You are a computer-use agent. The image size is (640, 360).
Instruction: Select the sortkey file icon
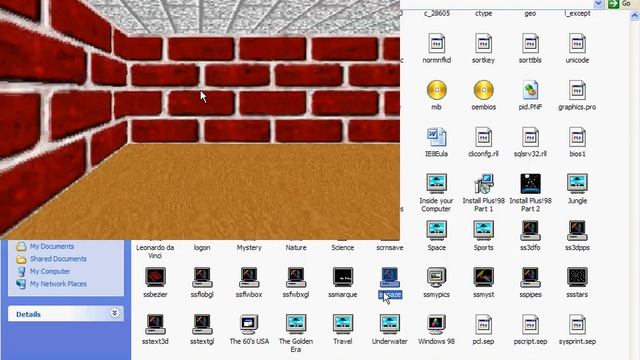coord(483,44)
